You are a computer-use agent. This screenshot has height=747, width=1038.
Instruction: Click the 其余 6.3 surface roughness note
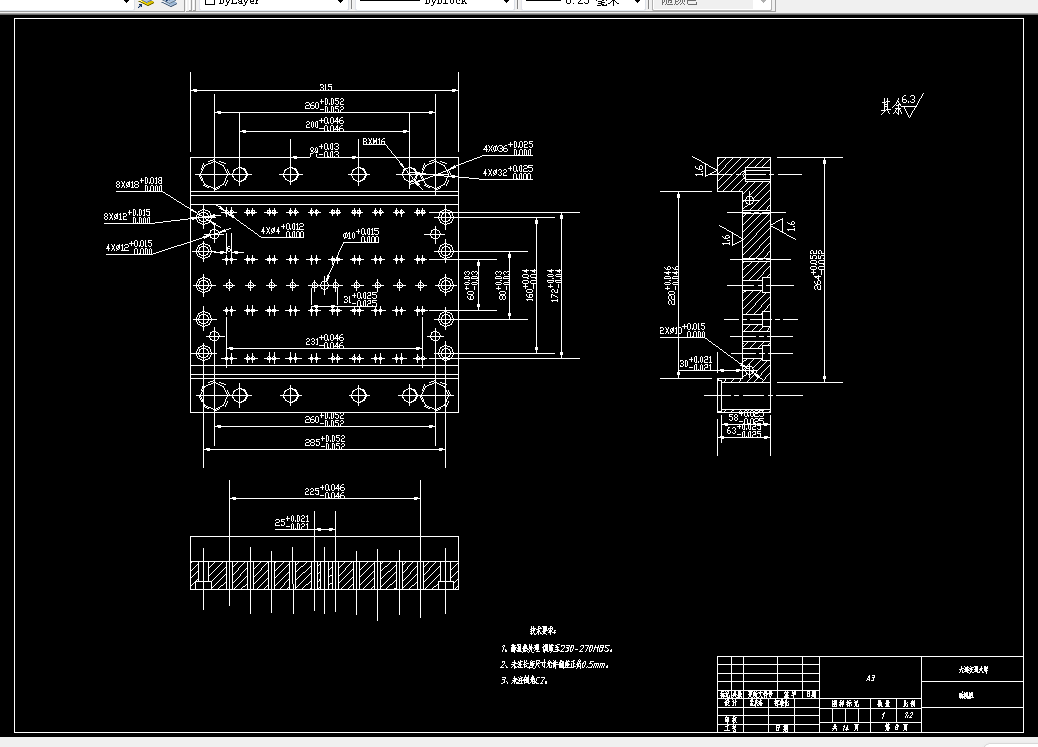pyautogui.click(x=902, y=105)
